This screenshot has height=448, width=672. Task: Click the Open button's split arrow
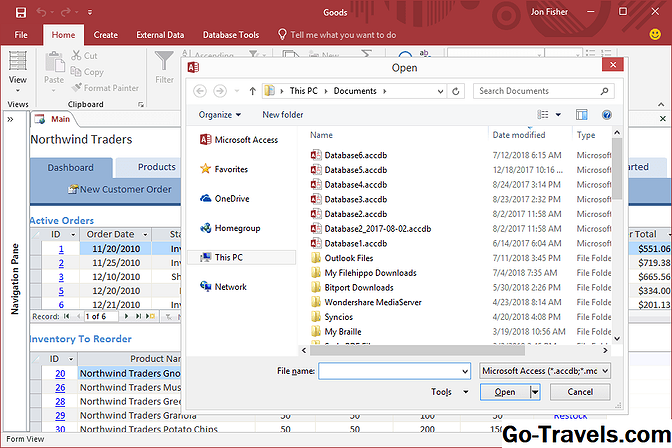pyautogui.click(x=534, y=392)
